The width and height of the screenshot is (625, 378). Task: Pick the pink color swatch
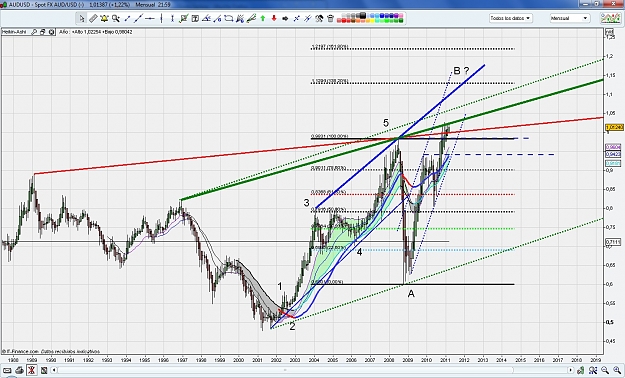401,16
